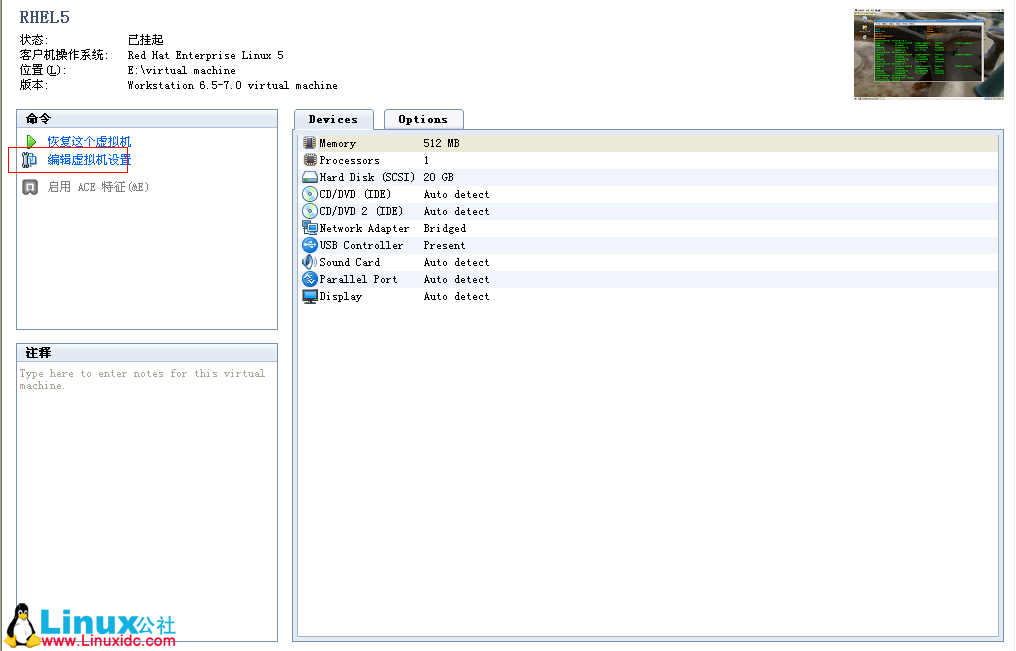Select the Memory chip icon
Screen dimensions: 1016x651
click(x=310, y=143)
